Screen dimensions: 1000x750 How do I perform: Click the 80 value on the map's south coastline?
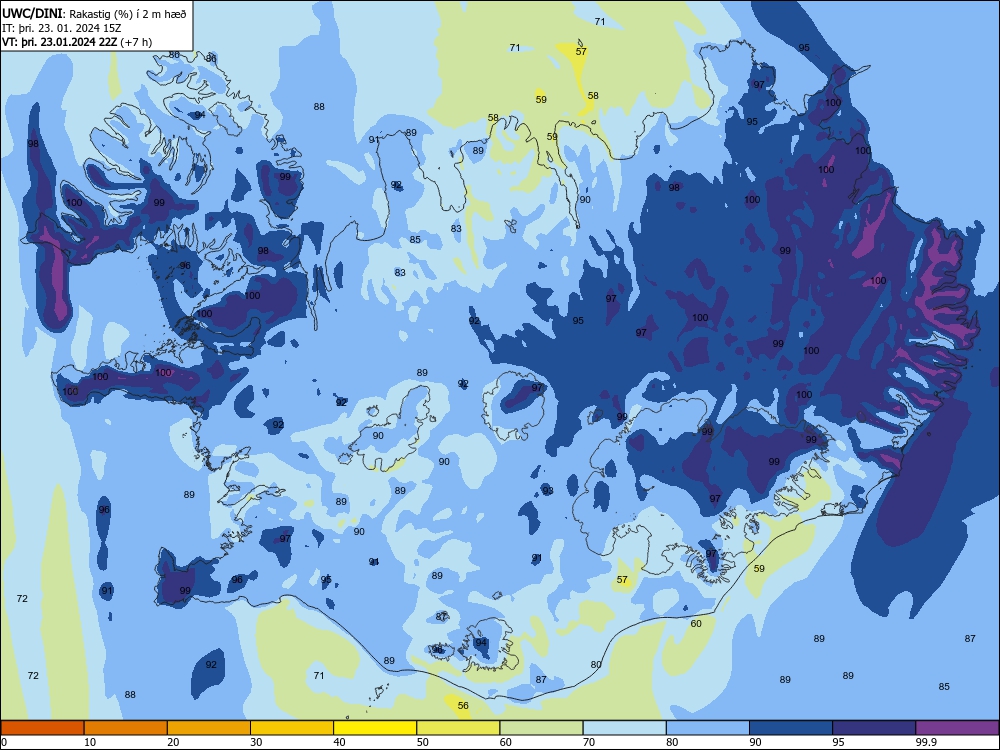(x=596, y=664)
